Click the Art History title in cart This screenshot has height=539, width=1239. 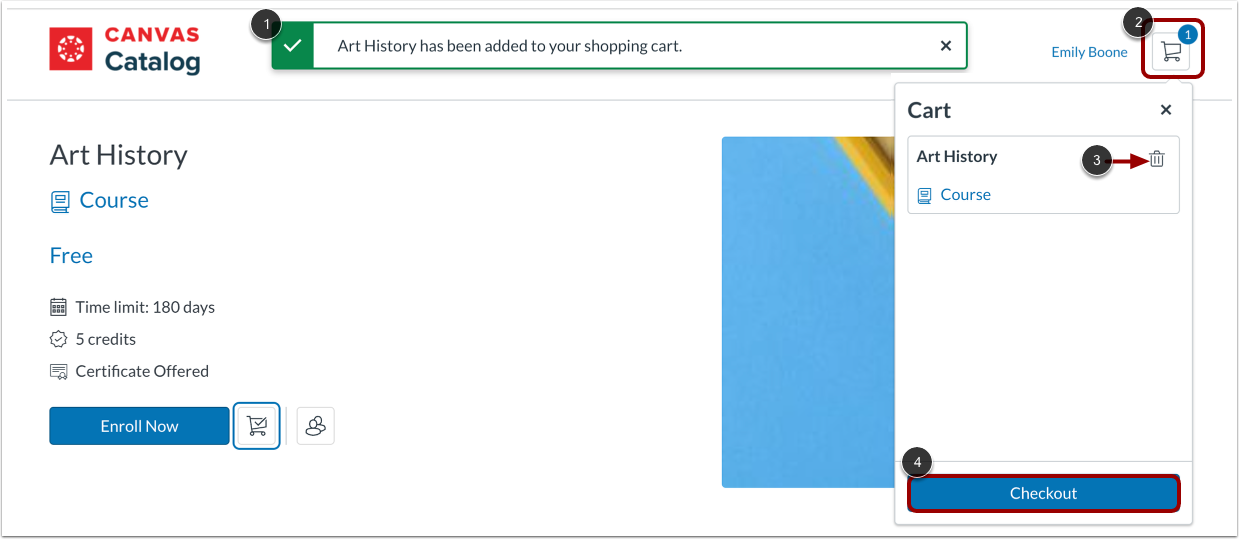coord(957,156)
